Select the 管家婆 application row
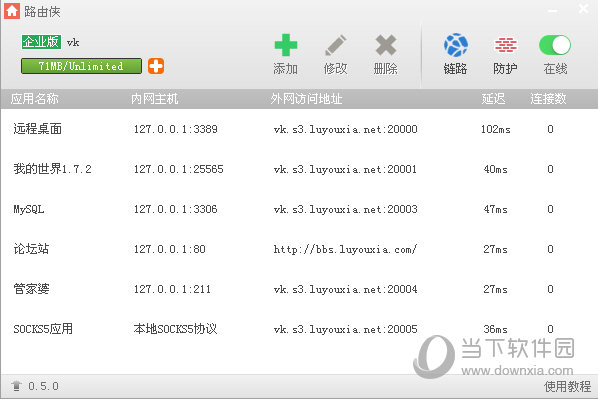The image size is (598, 400). coord(299,289)
